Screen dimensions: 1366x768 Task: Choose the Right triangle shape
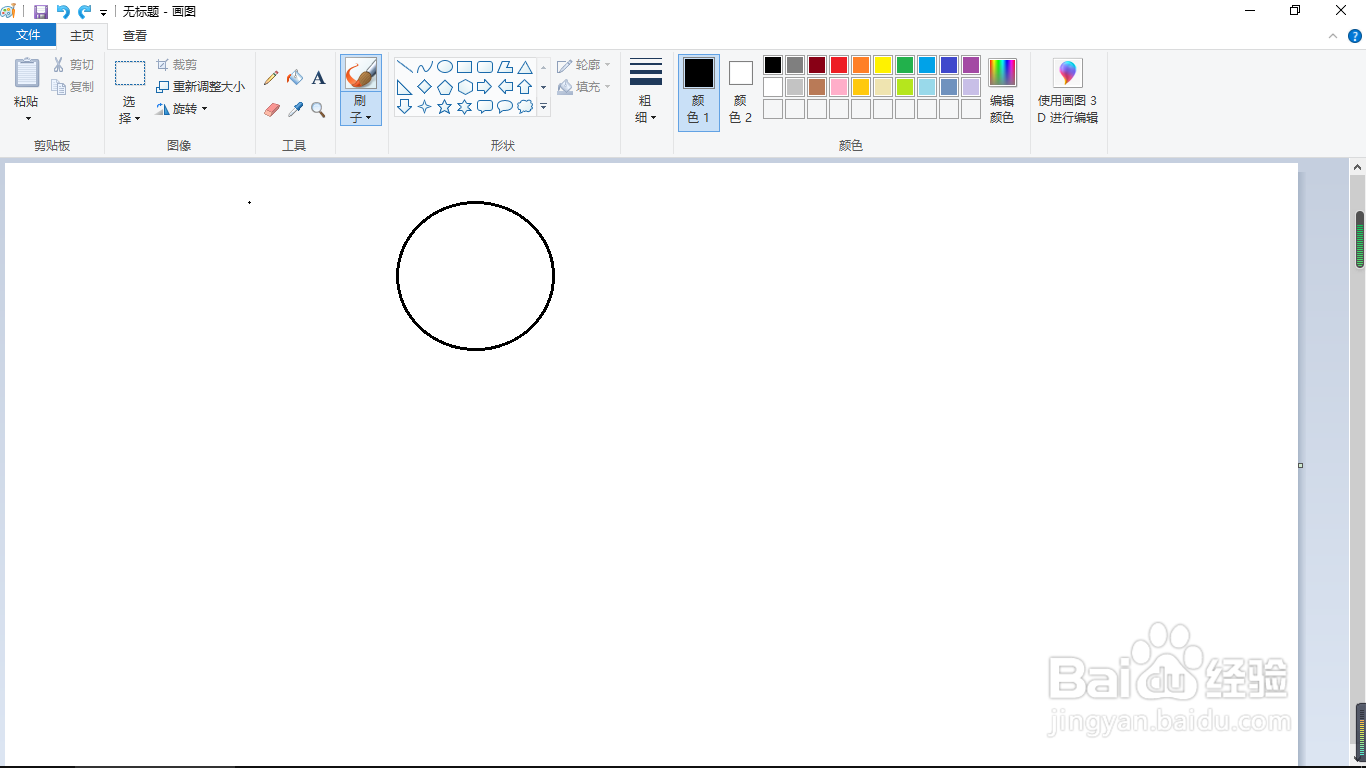click(x=405, y=87)
